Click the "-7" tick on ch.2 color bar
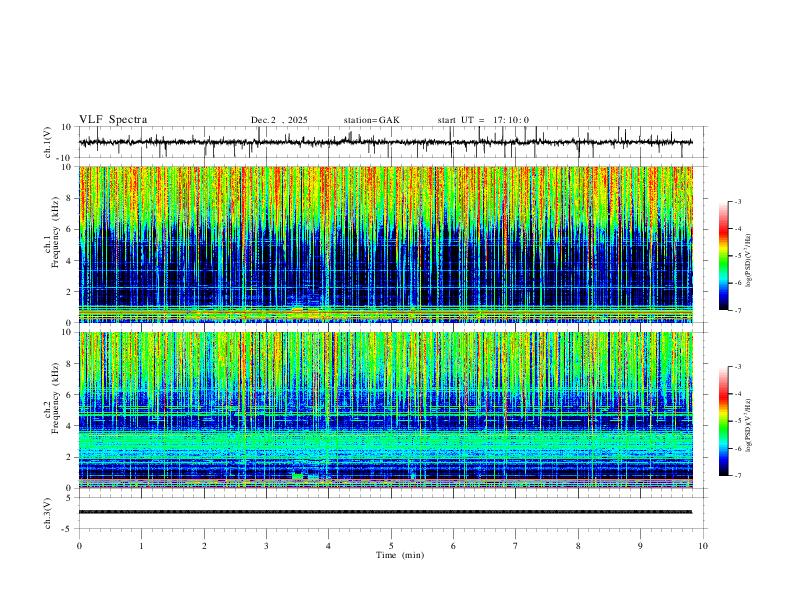Viewport: 792px width, 612px height. [x=738, y=476]
